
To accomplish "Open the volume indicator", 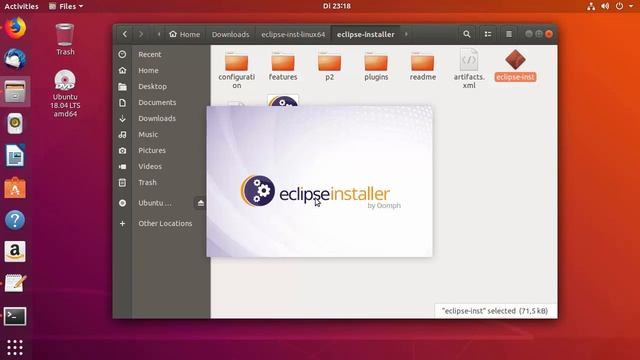I will coord(605,6).
